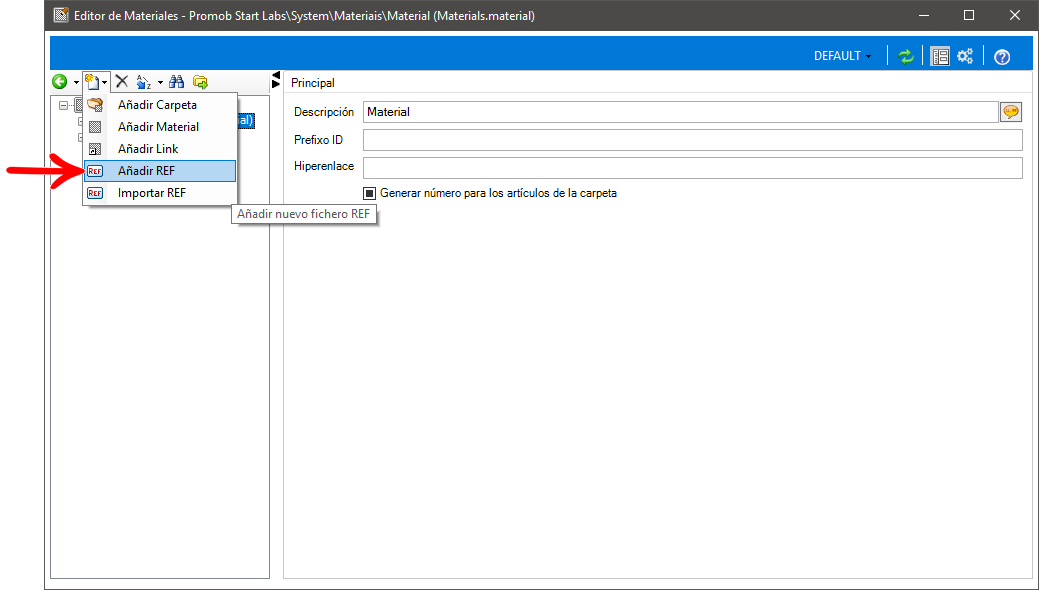This screenshot has width=1043, height=593.
Task: Click the list view icon in blue bar
Action: click(940, 57)
